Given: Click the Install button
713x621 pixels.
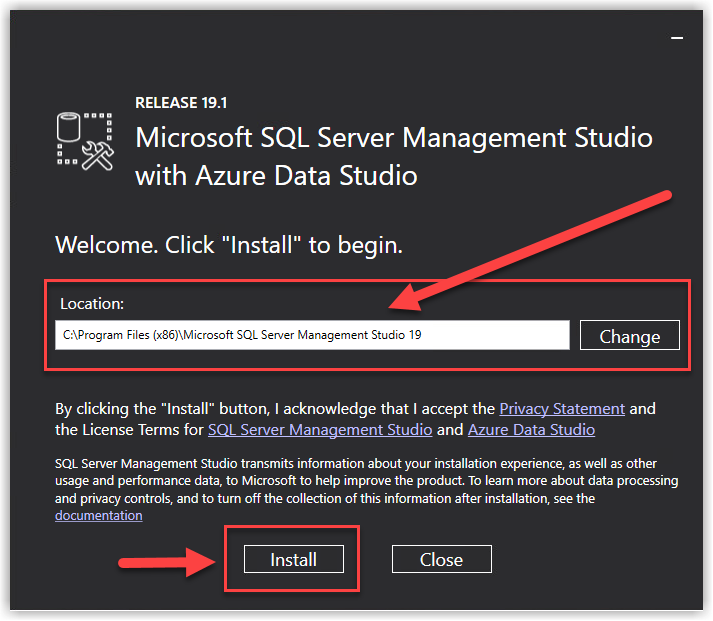Looking at the screenshot, I should (294, 559).
